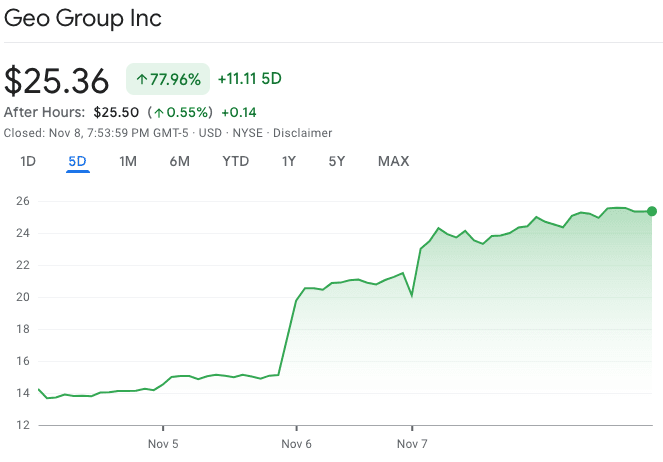Click the Nov 6 date axis label
This screenshot has width=663, height=462.
click(x=296, y=443)
